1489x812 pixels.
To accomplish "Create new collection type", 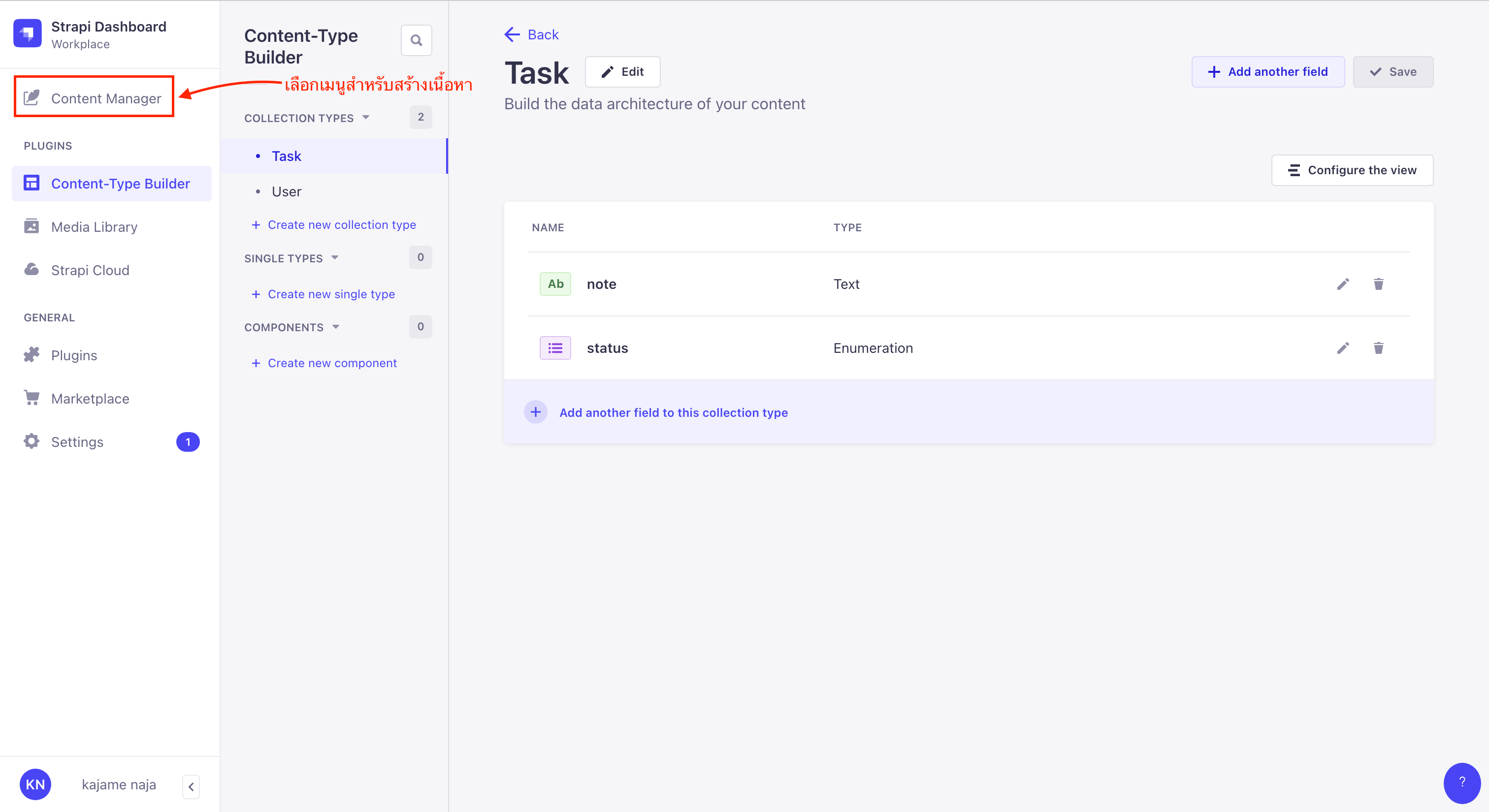I will point(333,225).
